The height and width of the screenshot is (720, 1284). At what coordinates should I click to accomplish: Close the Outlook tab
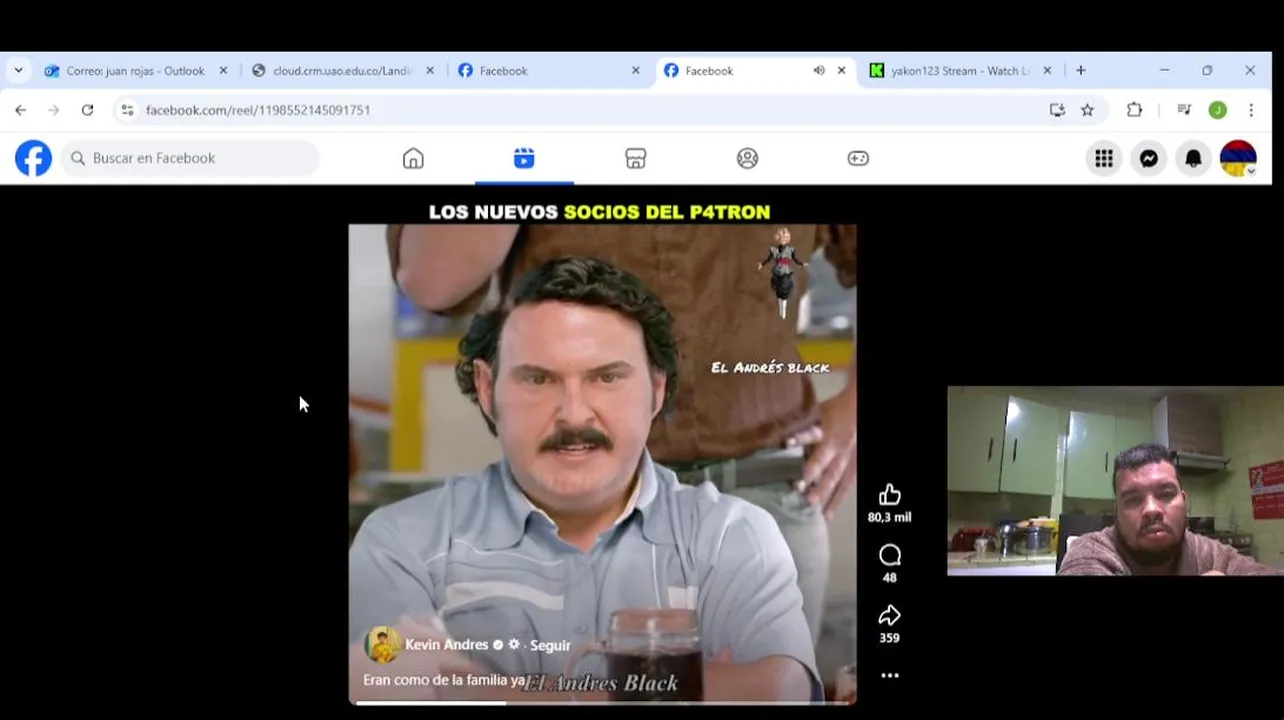click(223, 71)
